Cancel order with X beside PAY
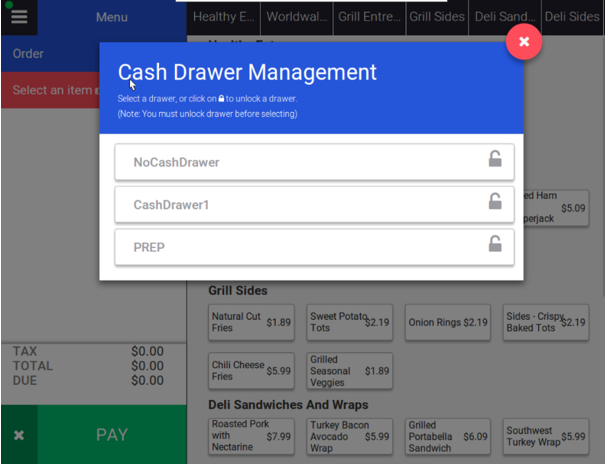This screenshot has height=464, width=605. [19, 435]
